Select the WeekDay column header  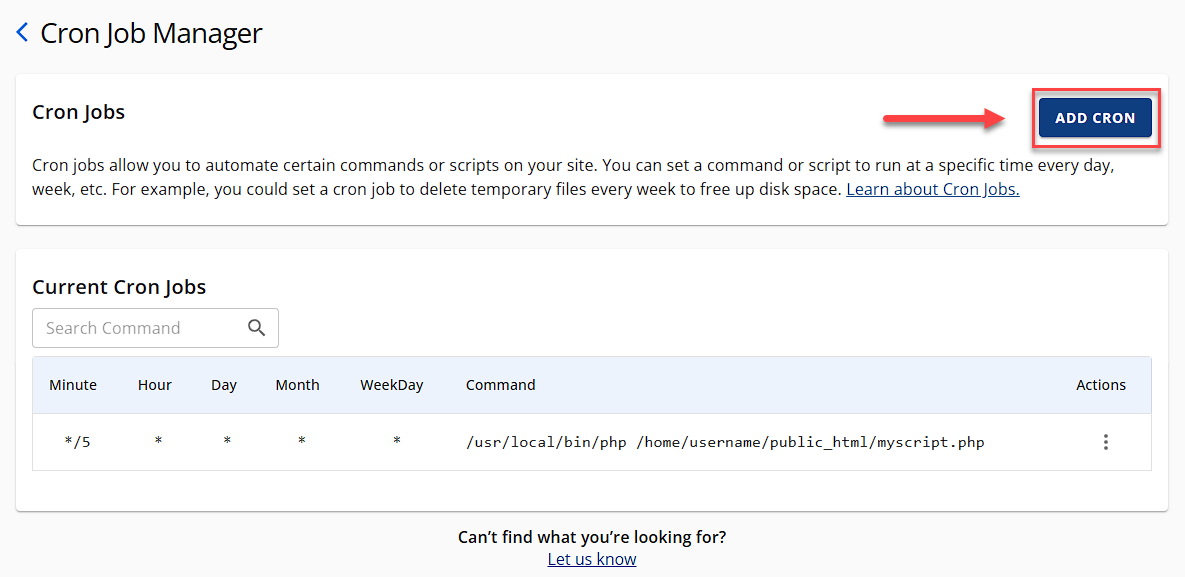click(392, 384)
